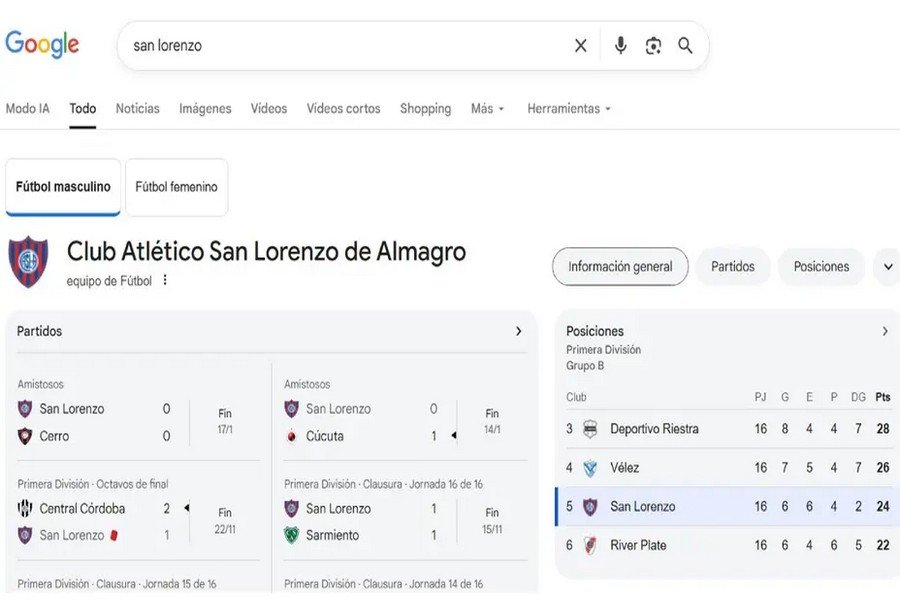Screen dimensions: 900x600
Task: Click the River Plate crest in standings
Action: tap(590, 545)
